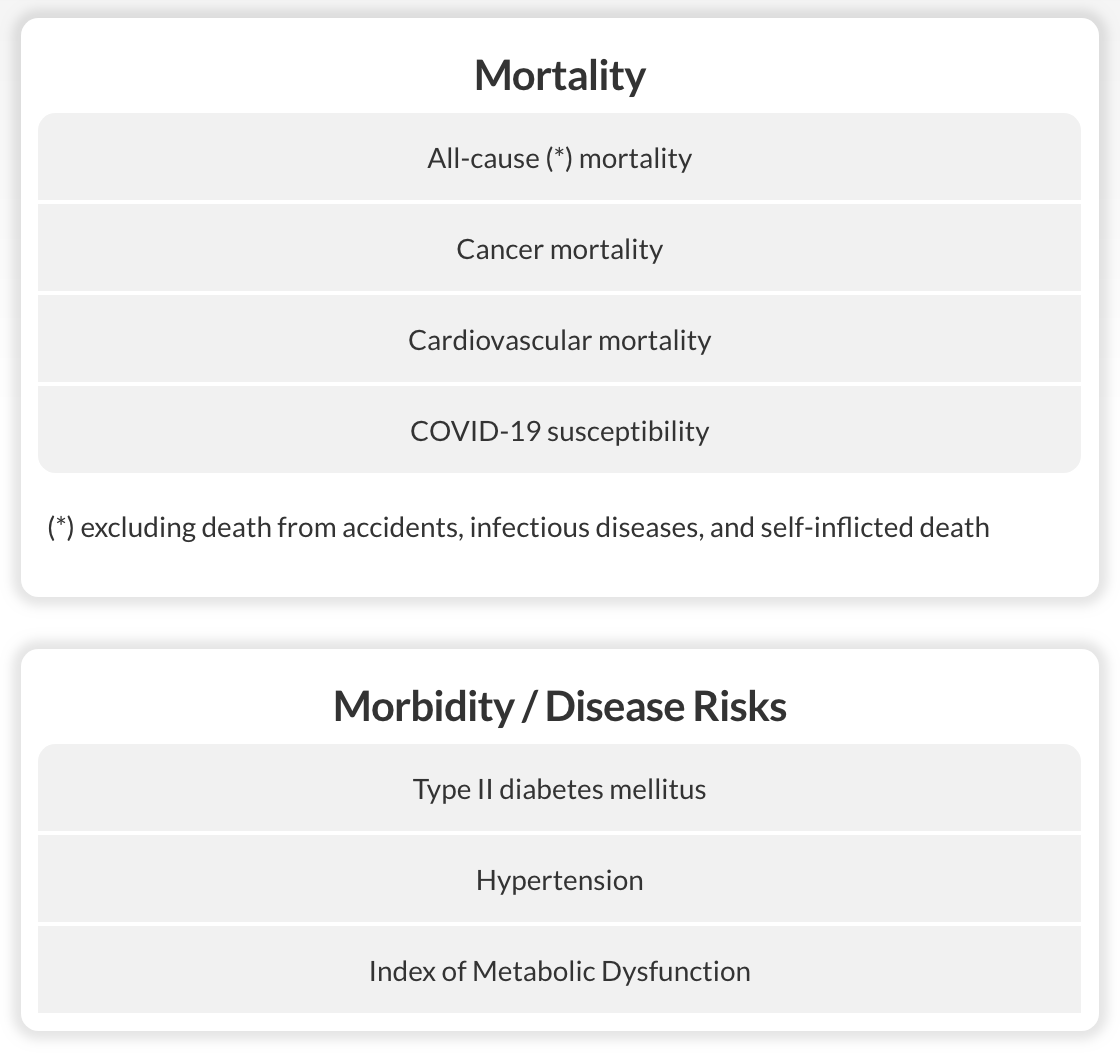
Task: Click infectious diseases in the footnote
Action: coord(586,527)
